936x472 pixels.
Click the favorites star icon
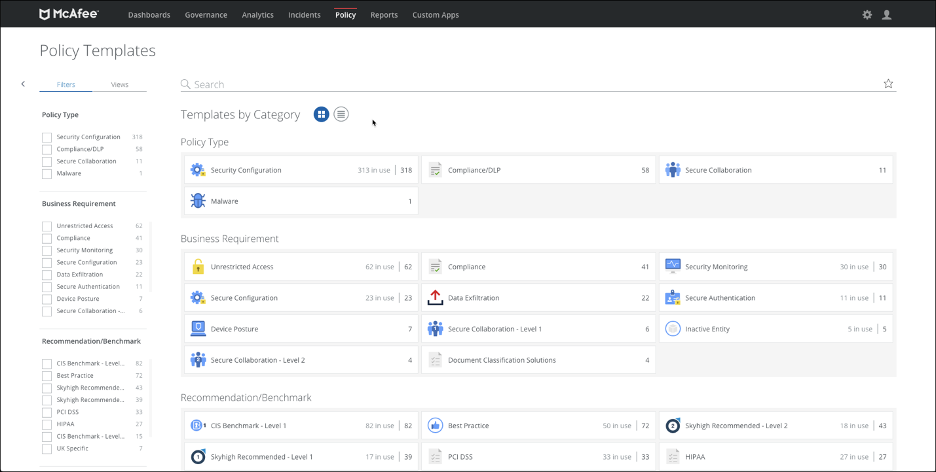coord(888,84)
